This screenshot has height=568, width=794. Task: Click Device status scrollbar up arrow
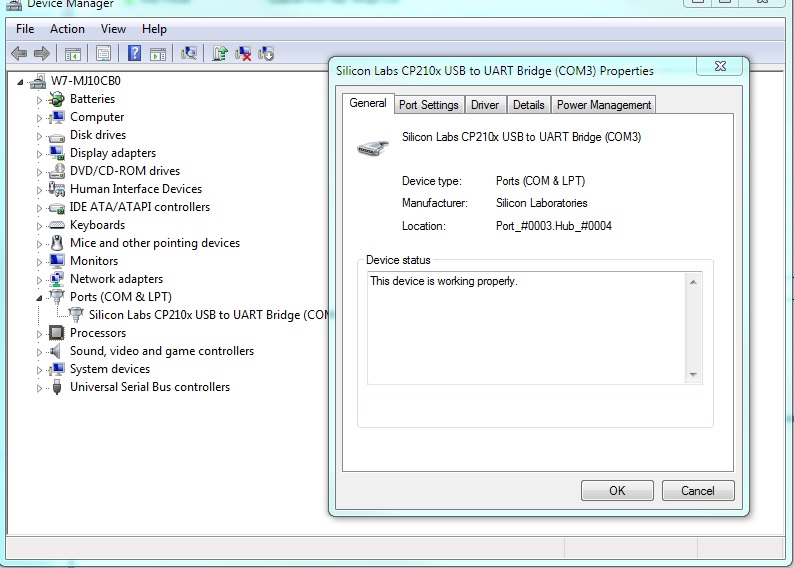click(x=693, y=282)
